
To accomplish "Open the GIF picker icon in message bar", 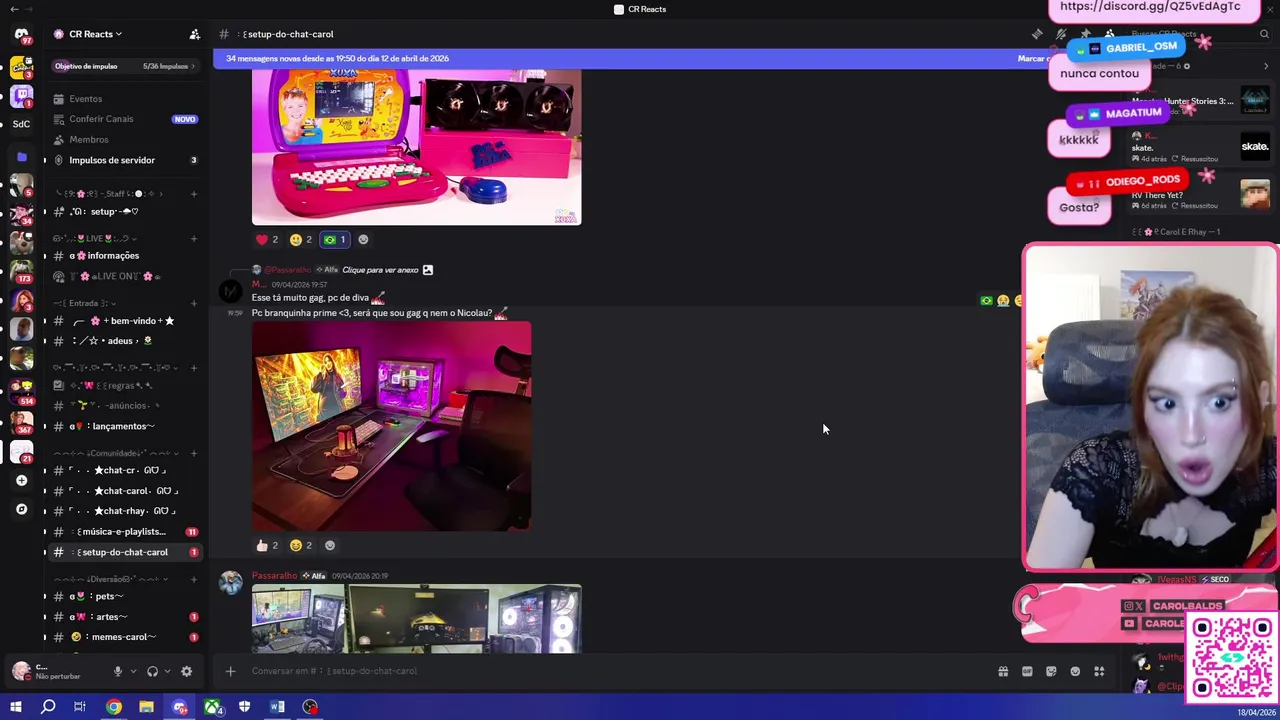I will [x=1027, y=671].
